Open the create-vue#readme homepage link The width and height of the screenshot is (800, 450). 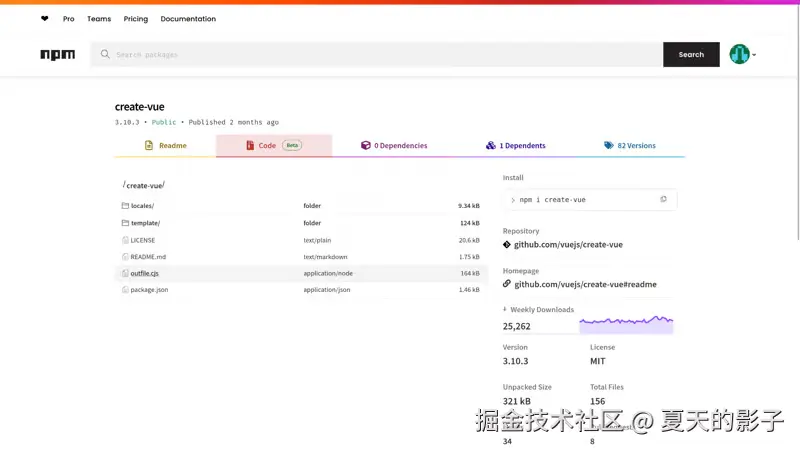tap(585, 284)
